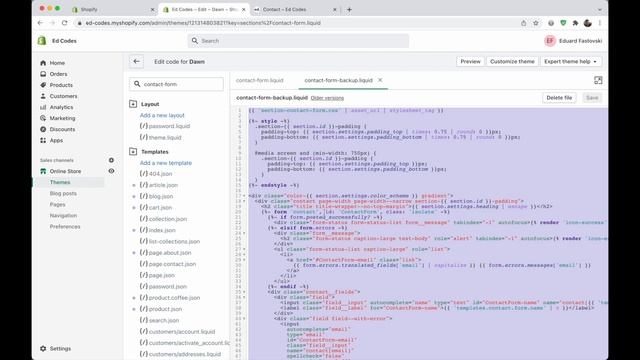The width and height of the screenshot is (640, 360).
Task: Click Add a new layout link
Action: tap(162, 116)
